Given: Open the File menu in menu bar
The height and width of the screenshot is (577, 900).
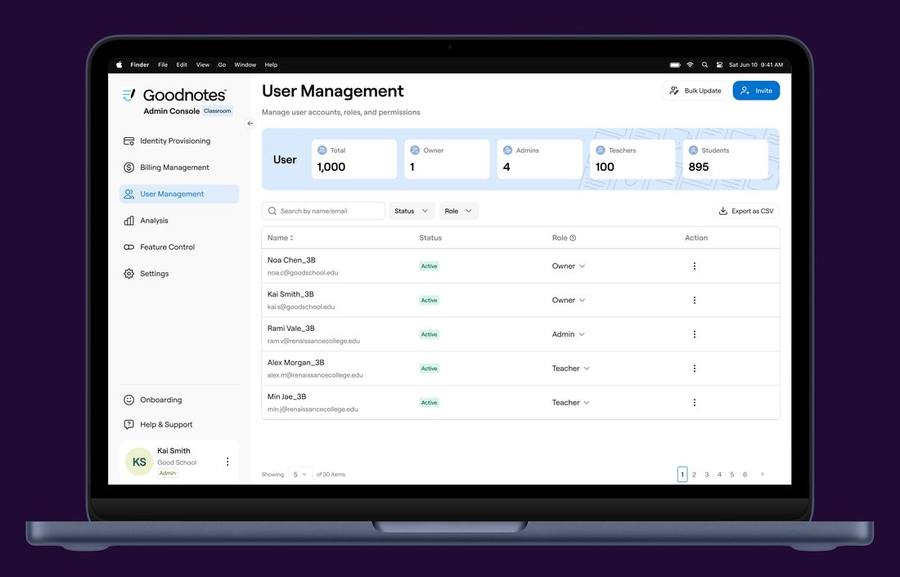Looking at the screenshot, I should [x=163, y=65].
